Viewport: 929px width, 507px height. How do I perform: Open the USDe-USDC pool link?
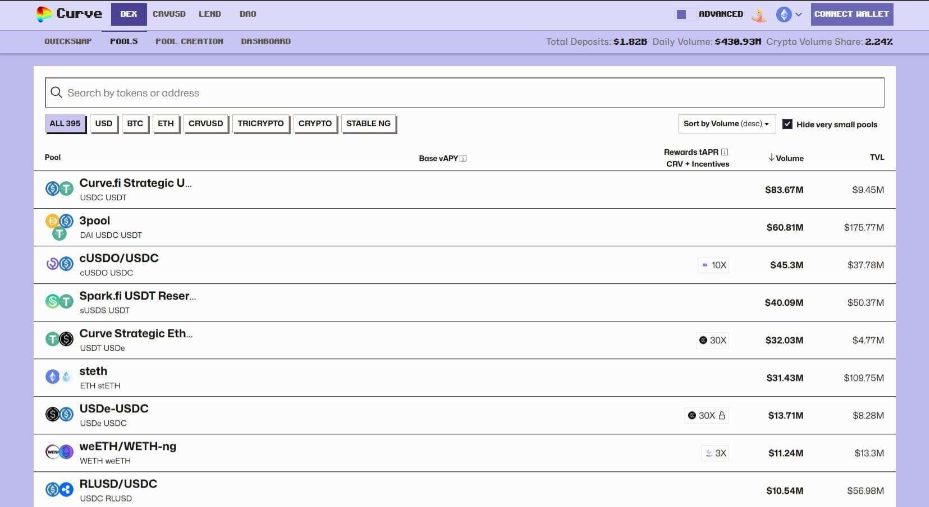click(x=114, y=408)
